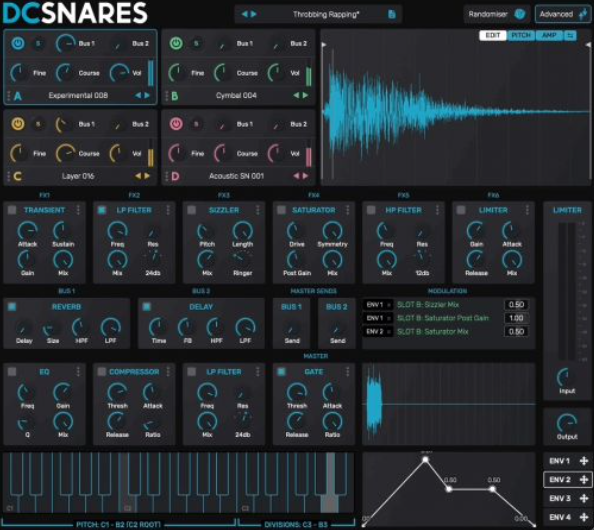Click envelope peak point at top

tap(425, 460)
